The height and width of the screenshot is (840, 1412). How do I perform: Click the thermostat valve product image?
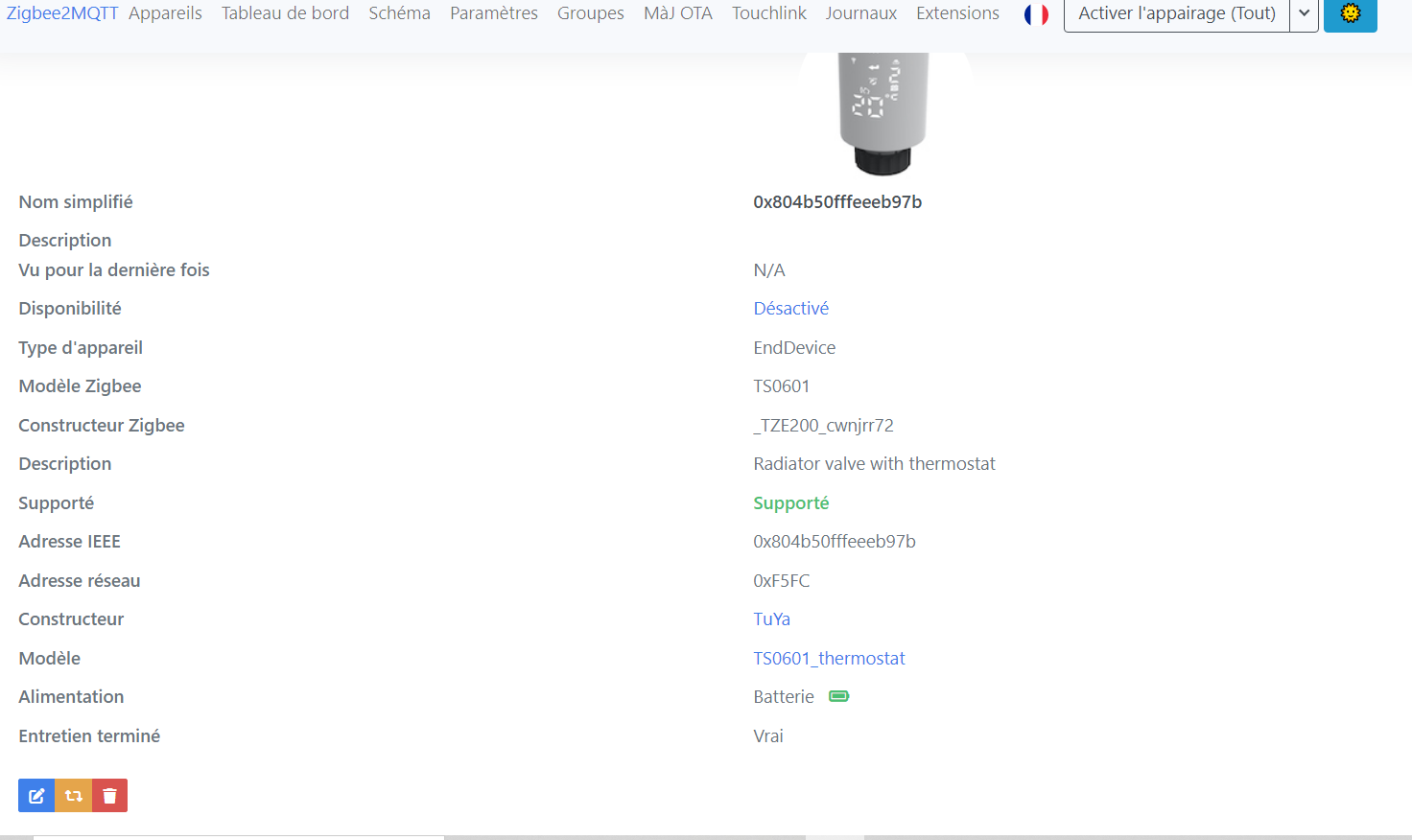(x=884, y=105)
